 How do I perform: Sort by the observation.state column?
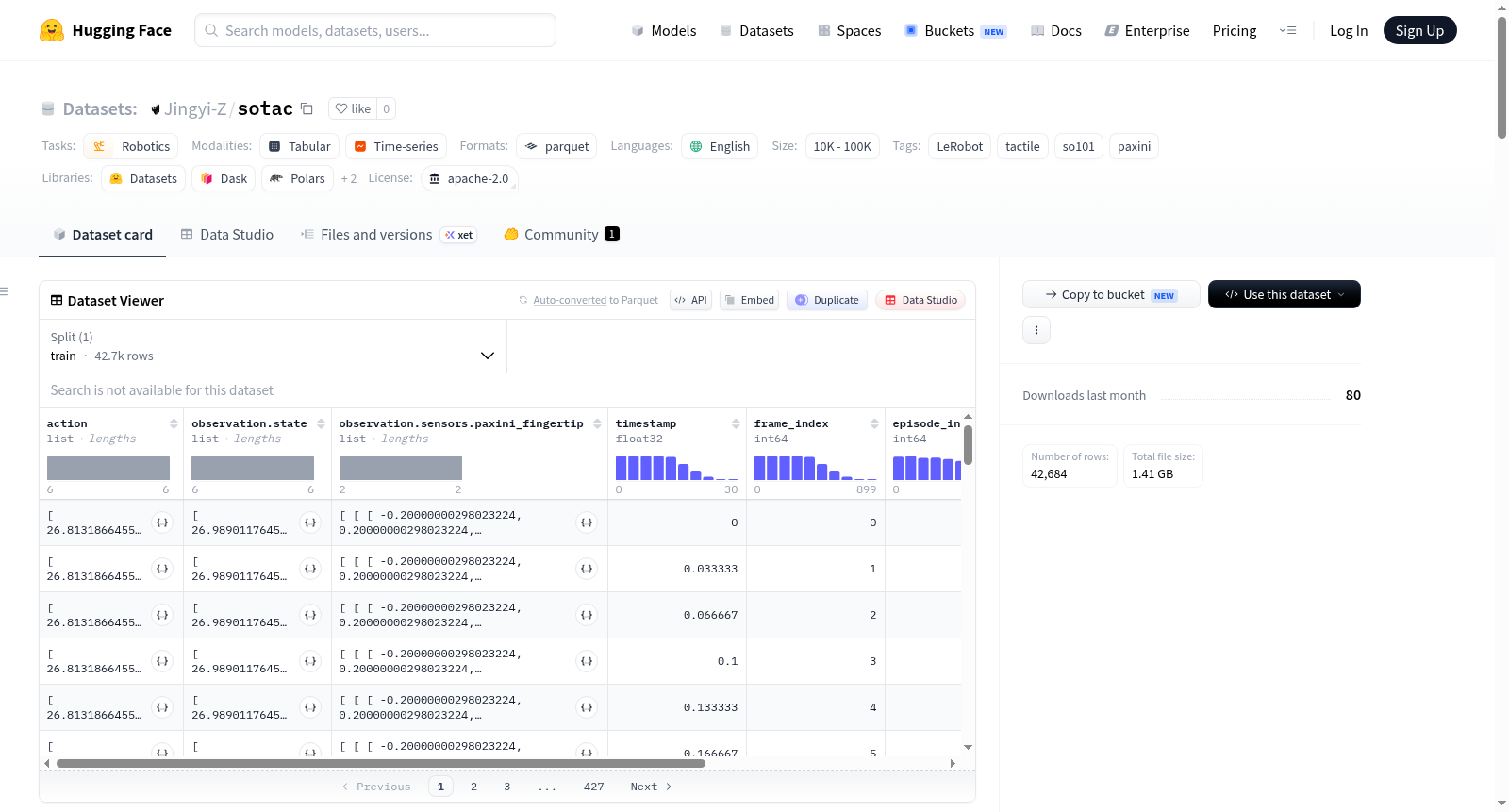pos(321,423)
